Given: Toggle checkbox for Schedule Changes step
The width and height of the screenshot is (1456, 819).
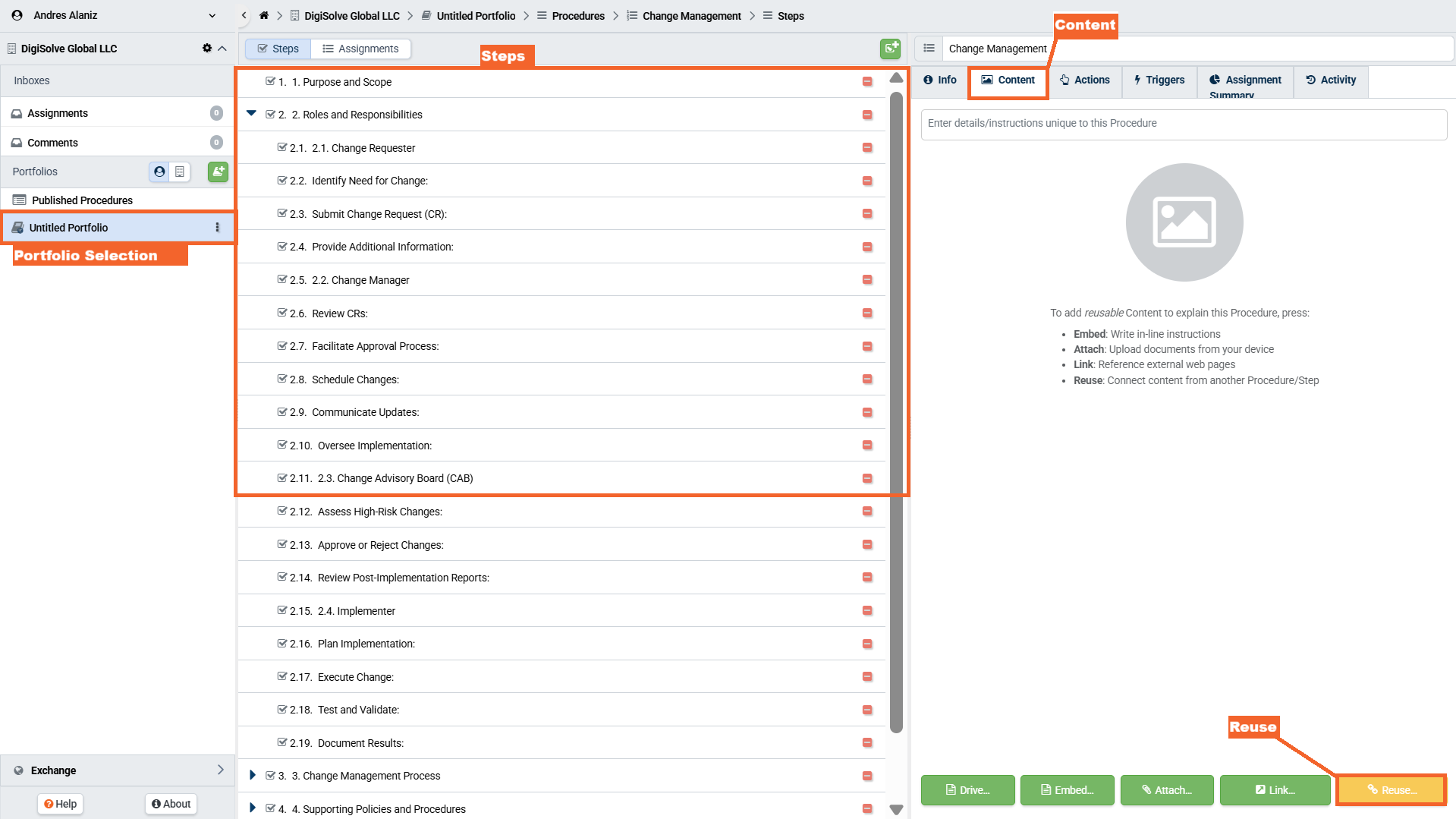Looking at the screenshot, I should tap(282, 379).
